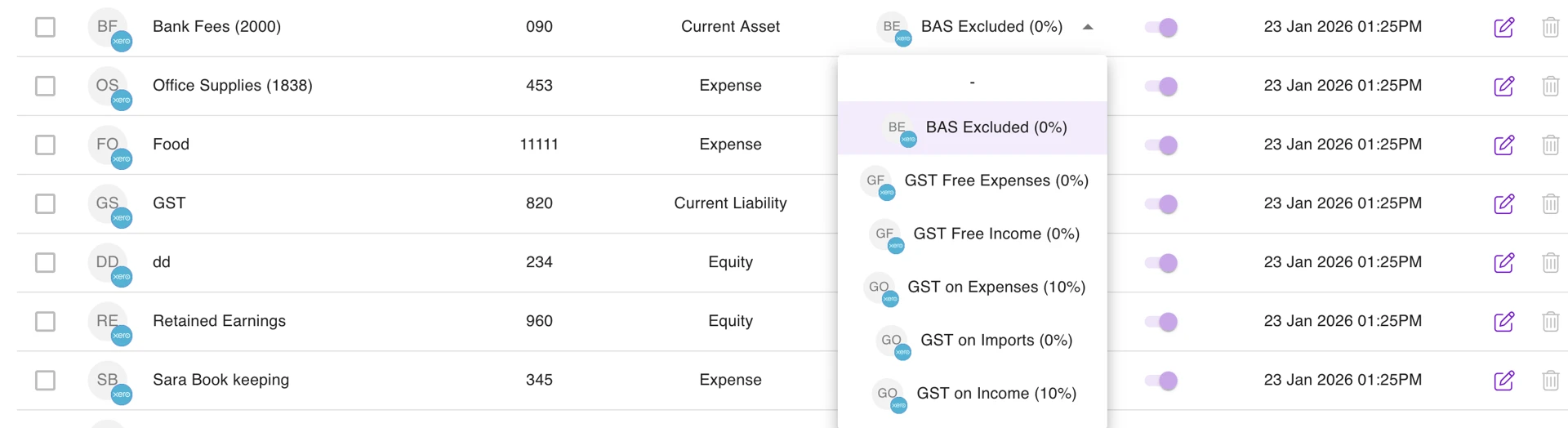The image size is (1568, 428).
Task: Open the Sara Book keeping account name
Action: tap(220, 380)
